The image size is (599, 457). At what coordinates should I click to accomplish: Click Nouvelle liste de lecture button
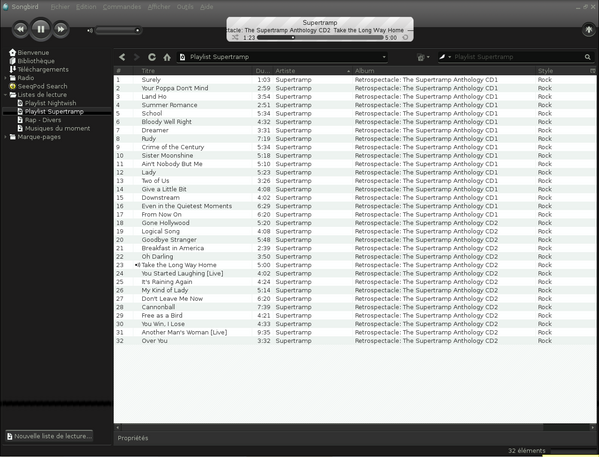coord(49,436)
